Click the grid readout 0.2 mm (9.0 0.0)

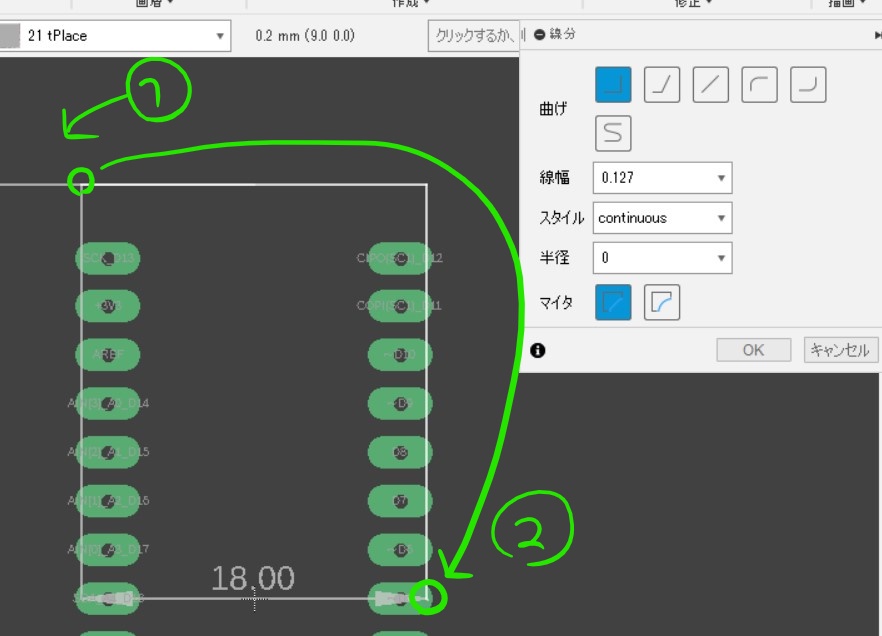pyautogui.click(x=305, y=36)
